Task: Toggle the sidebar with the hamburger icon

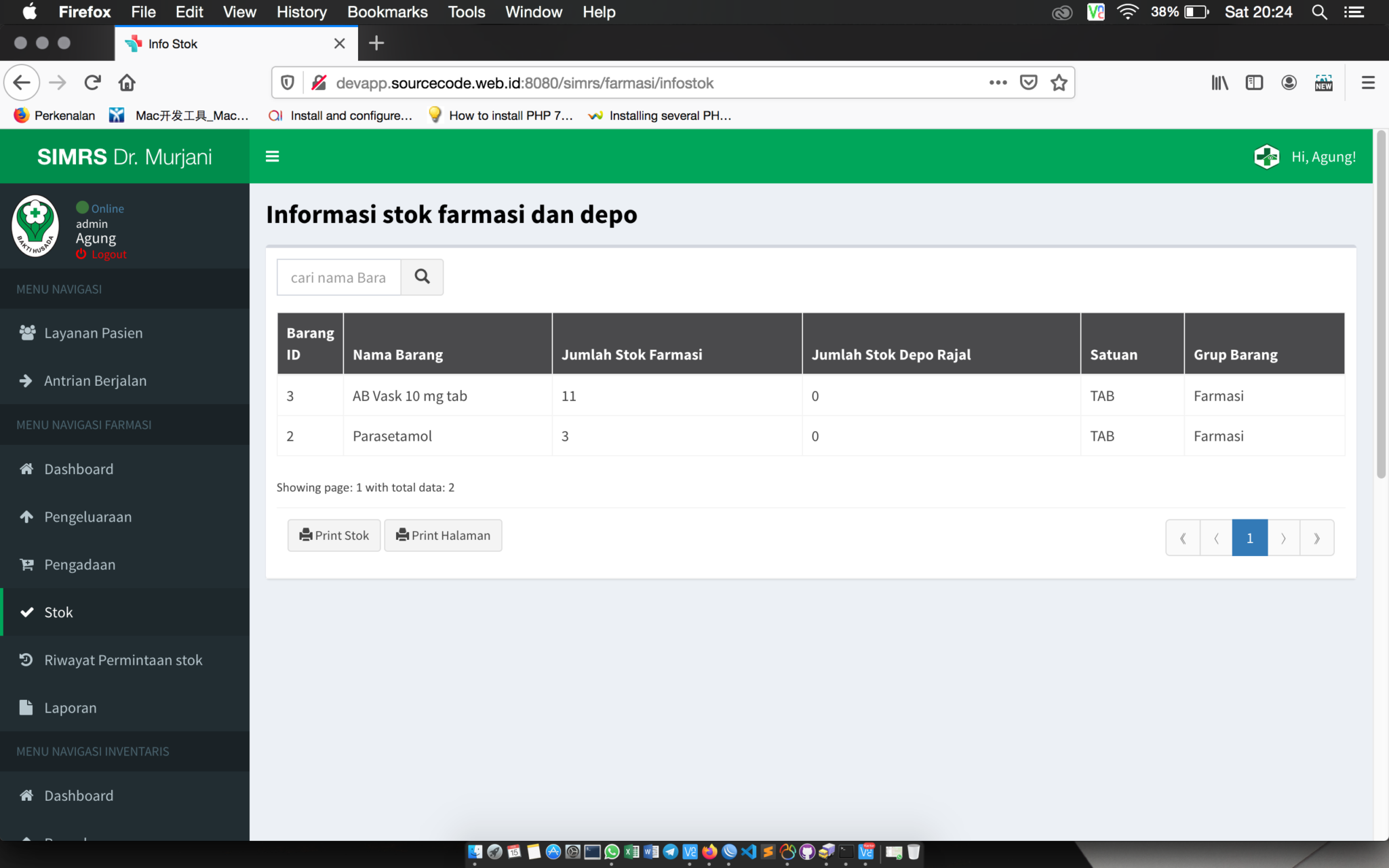Action: pos(272,156)
